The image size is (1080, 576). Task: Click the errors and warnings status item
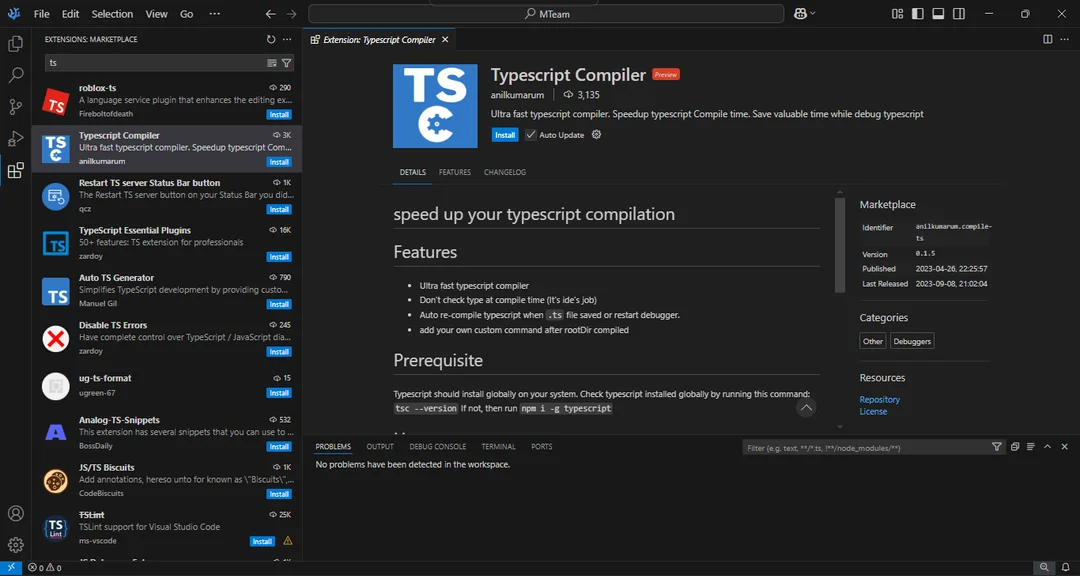(x=45, y=568)
